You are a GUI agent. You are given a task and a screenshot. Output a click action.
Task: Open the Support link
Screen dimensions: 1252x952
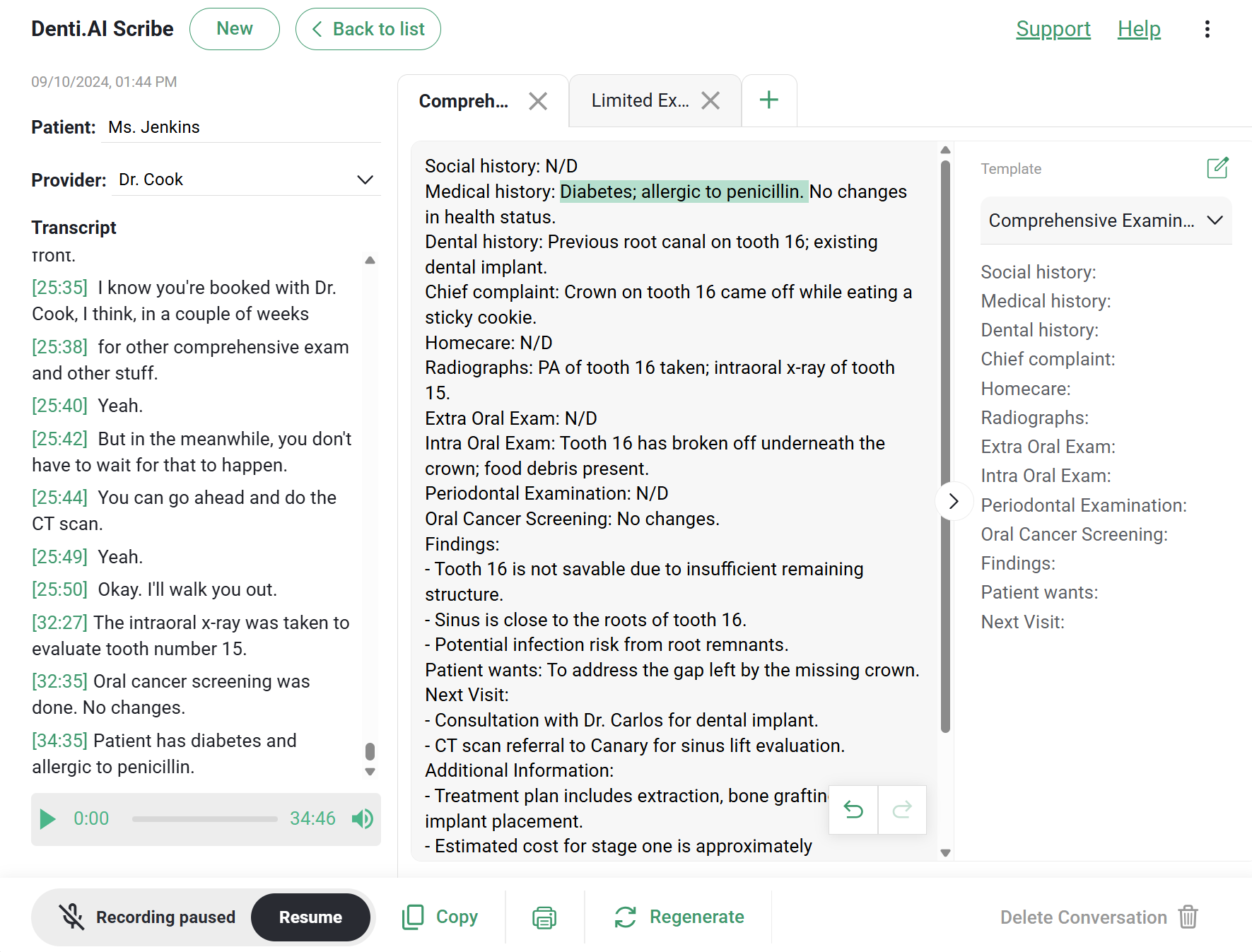pyautogui.click(x=1053, y=29)
